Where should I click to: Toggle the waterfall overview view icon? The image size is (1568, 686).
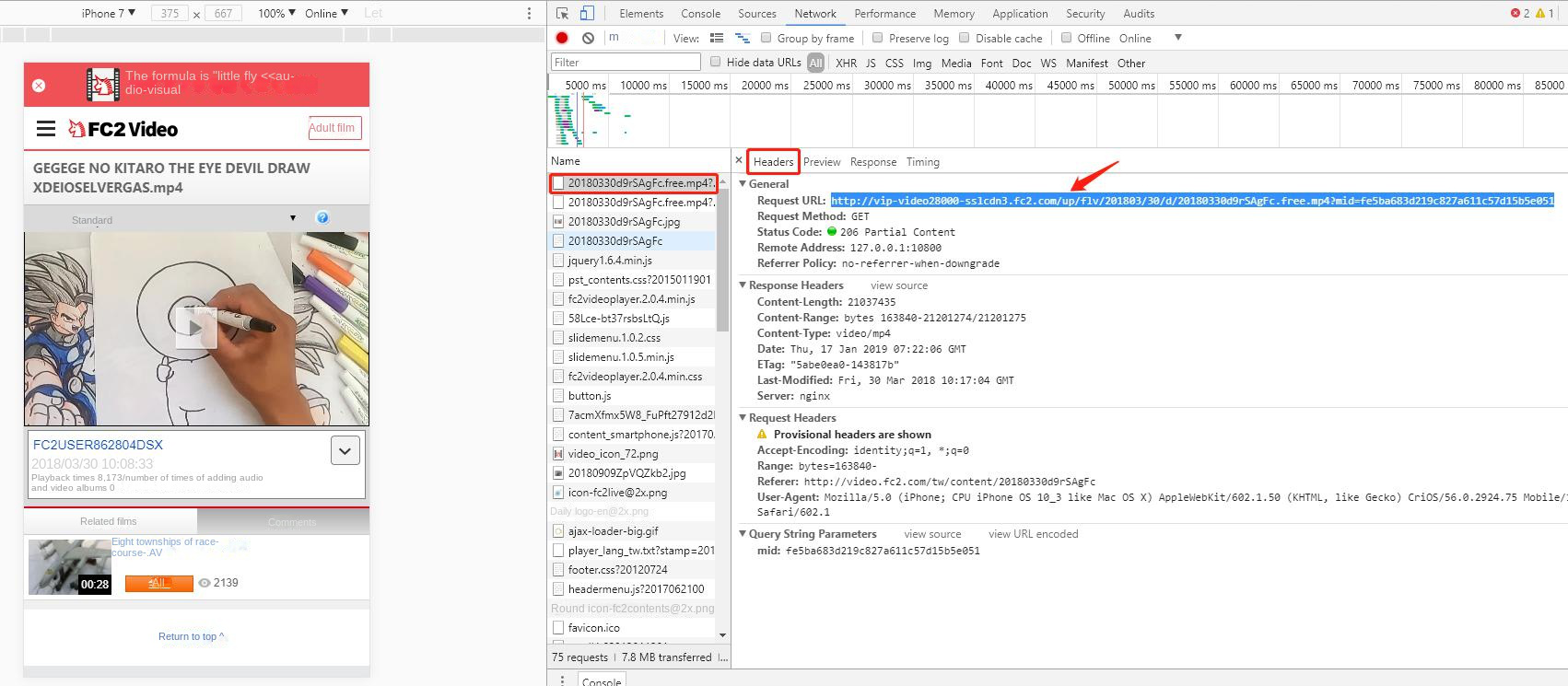[743, 38]
